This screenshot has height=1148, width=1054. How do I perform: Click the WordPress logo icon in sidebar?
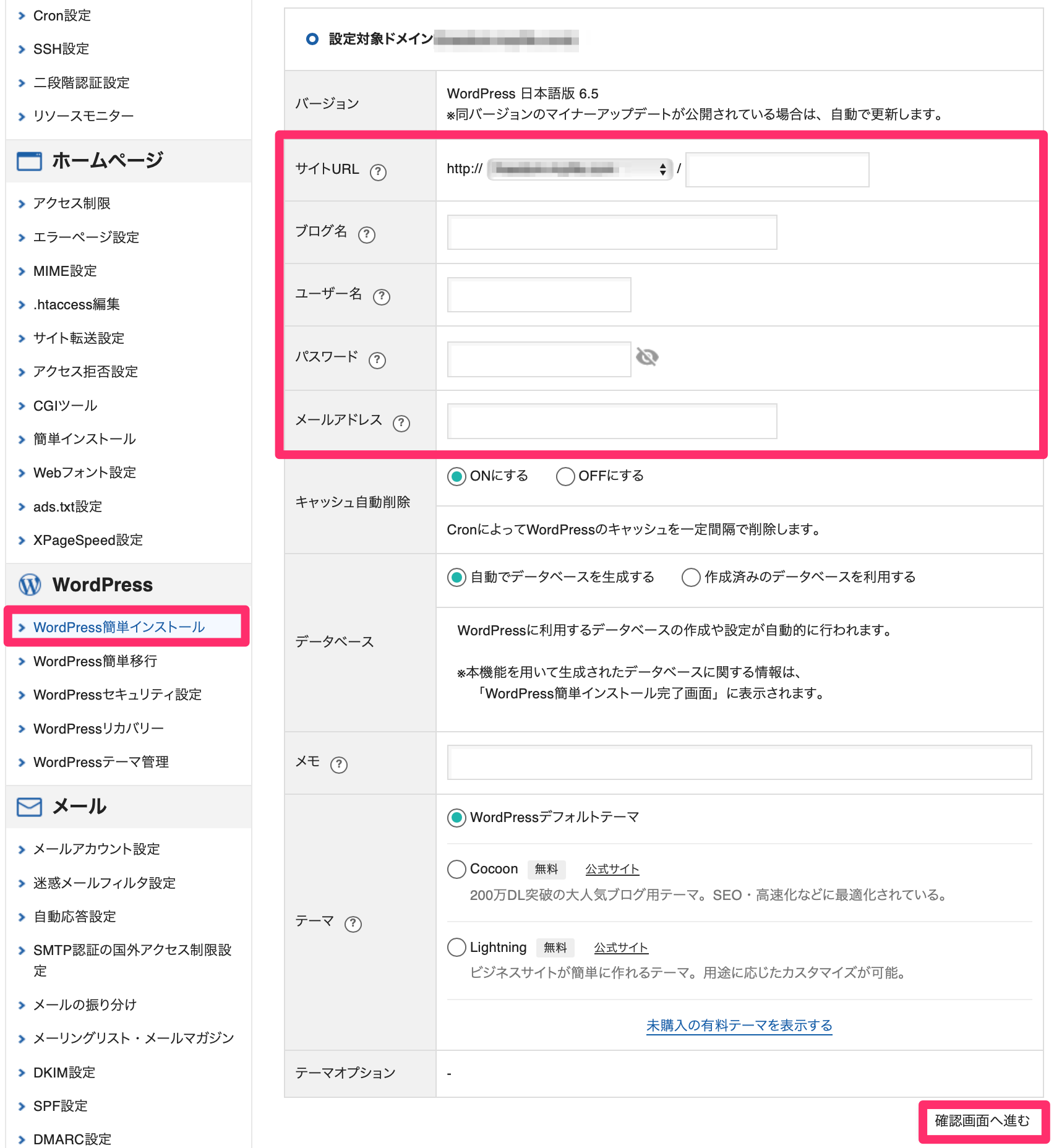point(30,585)
